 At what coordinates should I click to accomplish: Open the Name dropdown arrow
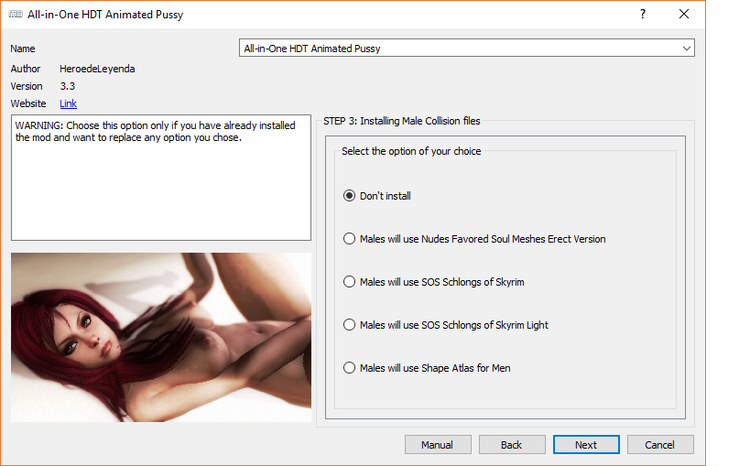point(686,48)
